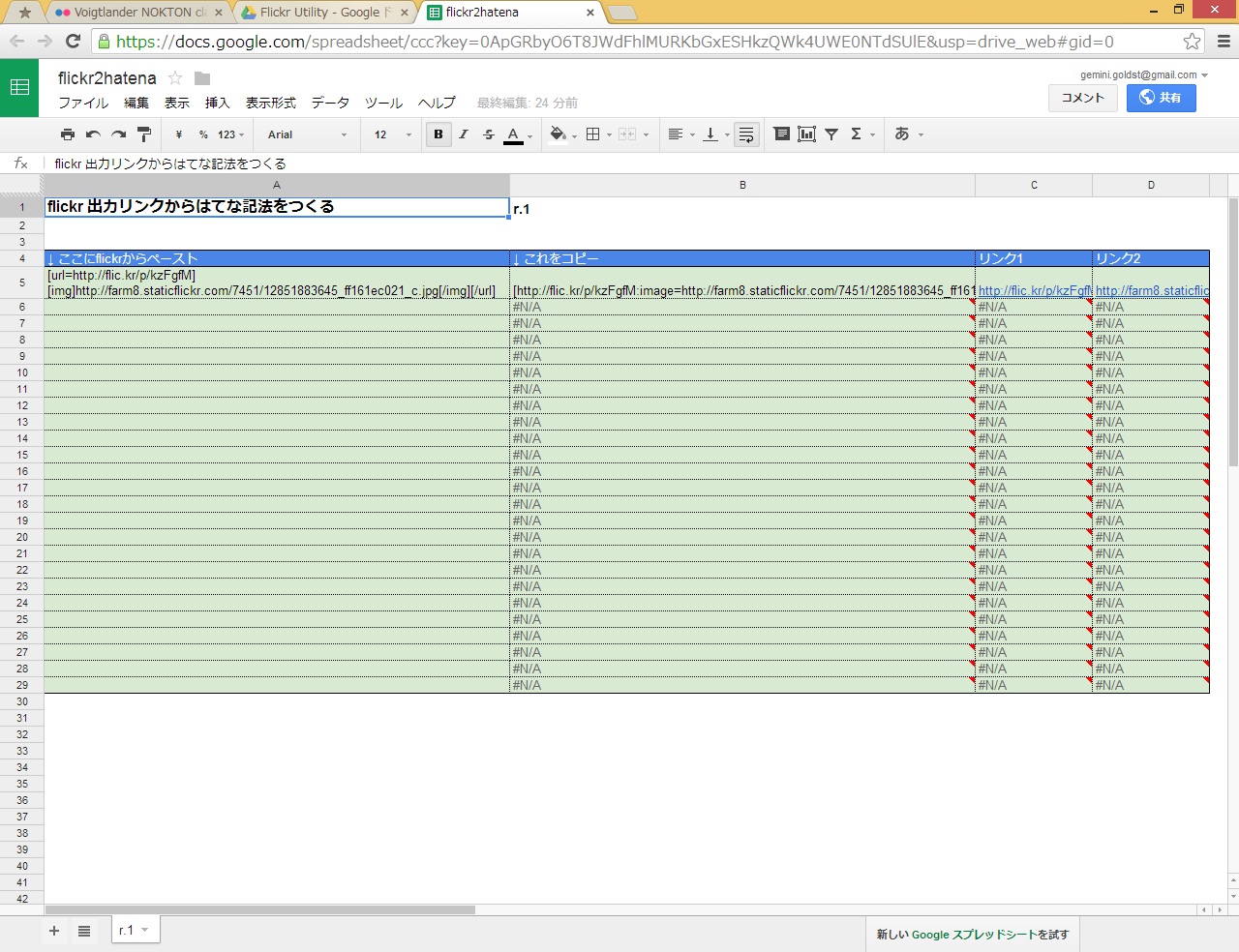Open the gemini.goldst account menu
Image resolution: width=1239 pixels, height=952 pixels.
[x=1144, y=74]
